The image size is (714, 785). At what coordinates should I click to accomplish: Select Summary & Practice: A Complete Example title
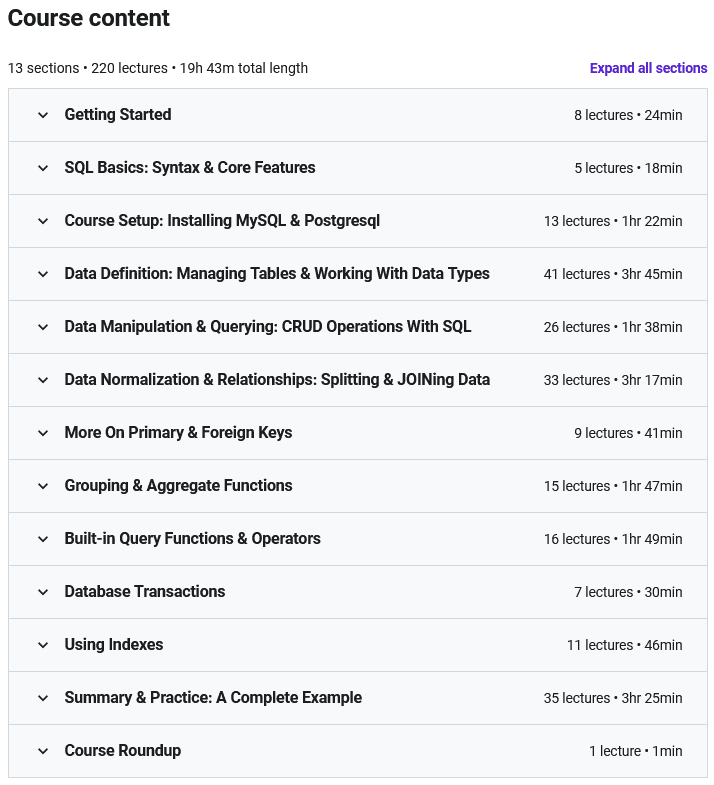(213, 698)
